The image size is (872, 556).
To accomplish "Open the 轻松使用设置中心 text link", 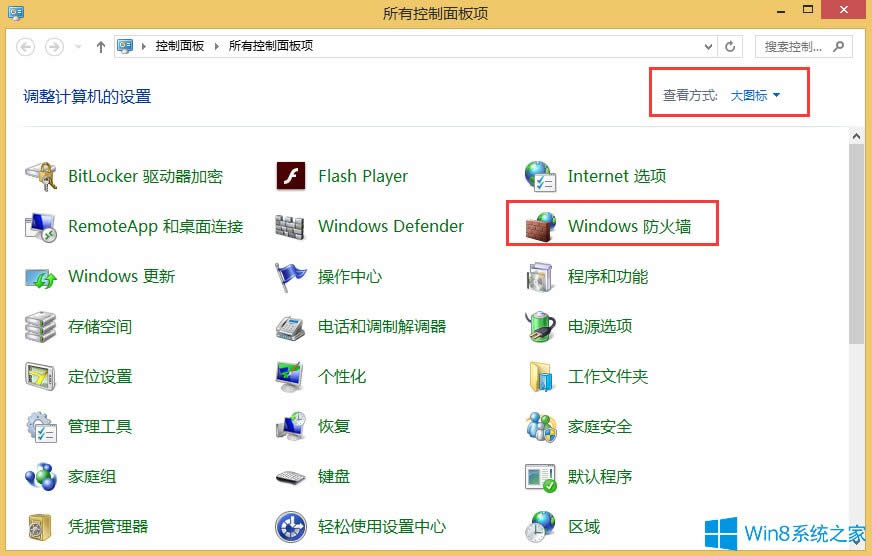I will [382, 527].
